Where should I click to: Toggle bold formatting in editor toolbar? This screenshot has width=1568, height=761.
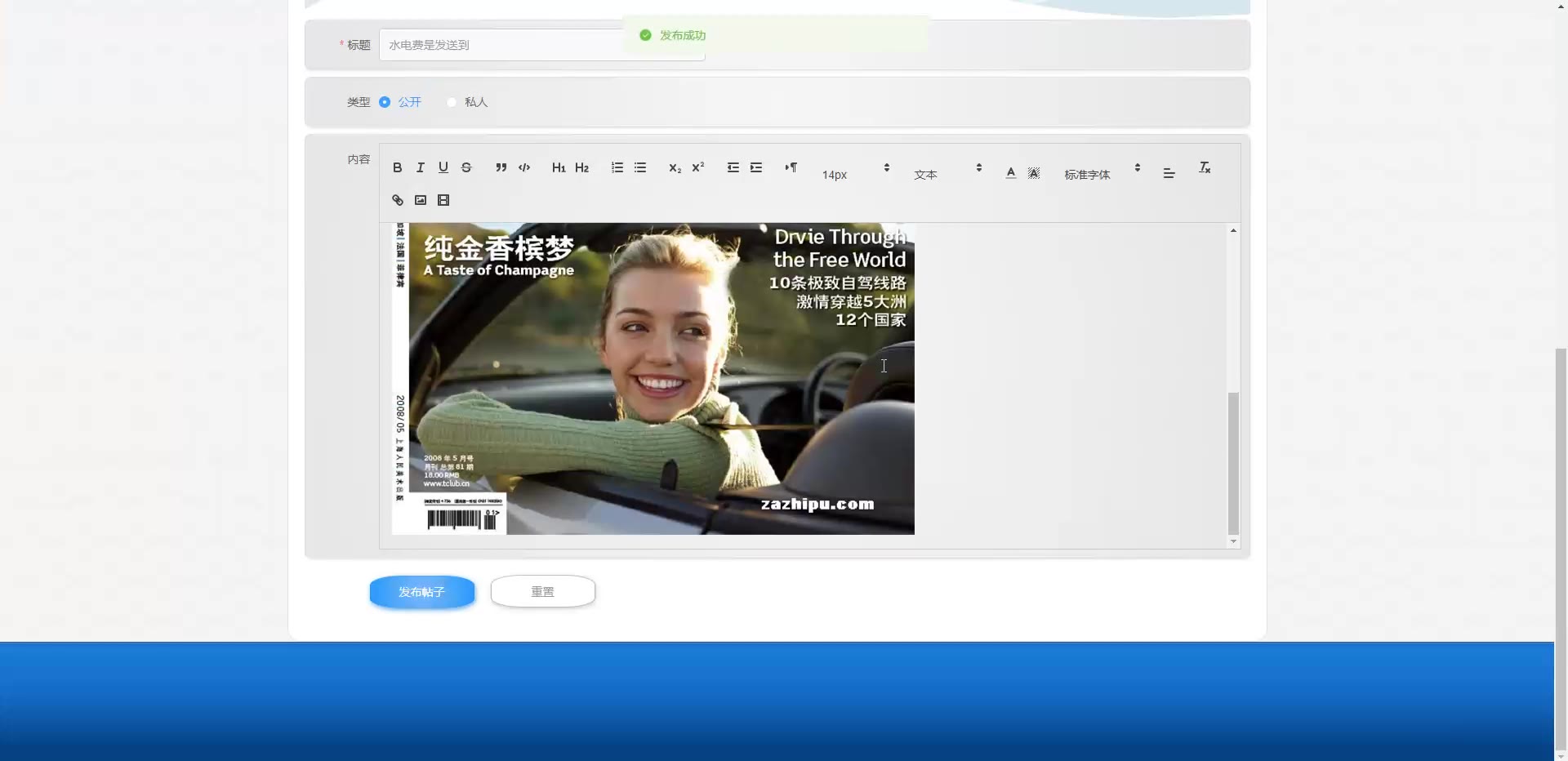(x=397, y=167)
